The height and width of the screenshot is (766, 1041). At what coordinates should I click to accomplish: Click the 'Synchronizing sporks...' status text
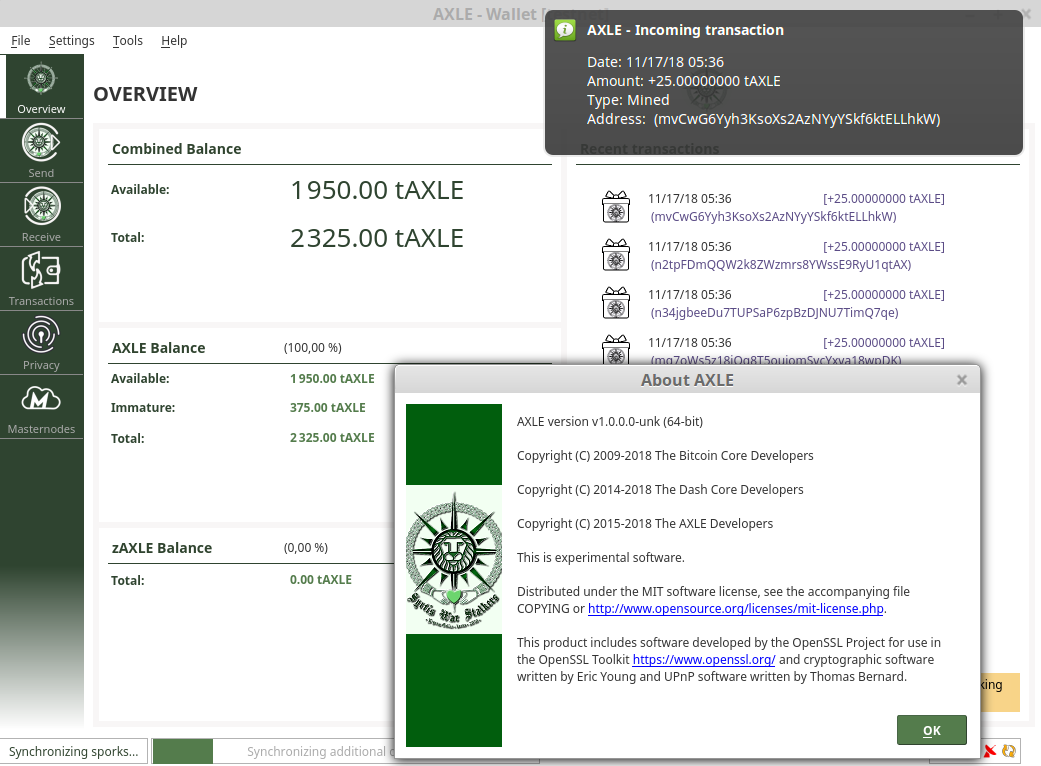(74, 751)
